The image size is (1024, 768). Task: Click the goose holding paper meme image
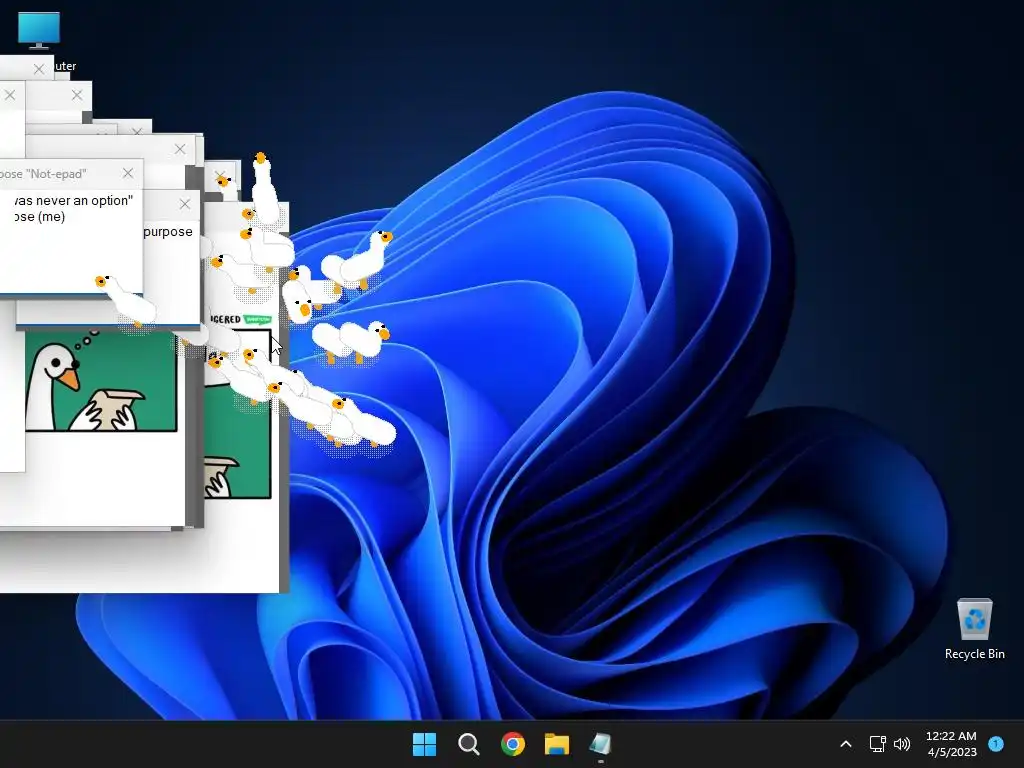click(101, 382)
